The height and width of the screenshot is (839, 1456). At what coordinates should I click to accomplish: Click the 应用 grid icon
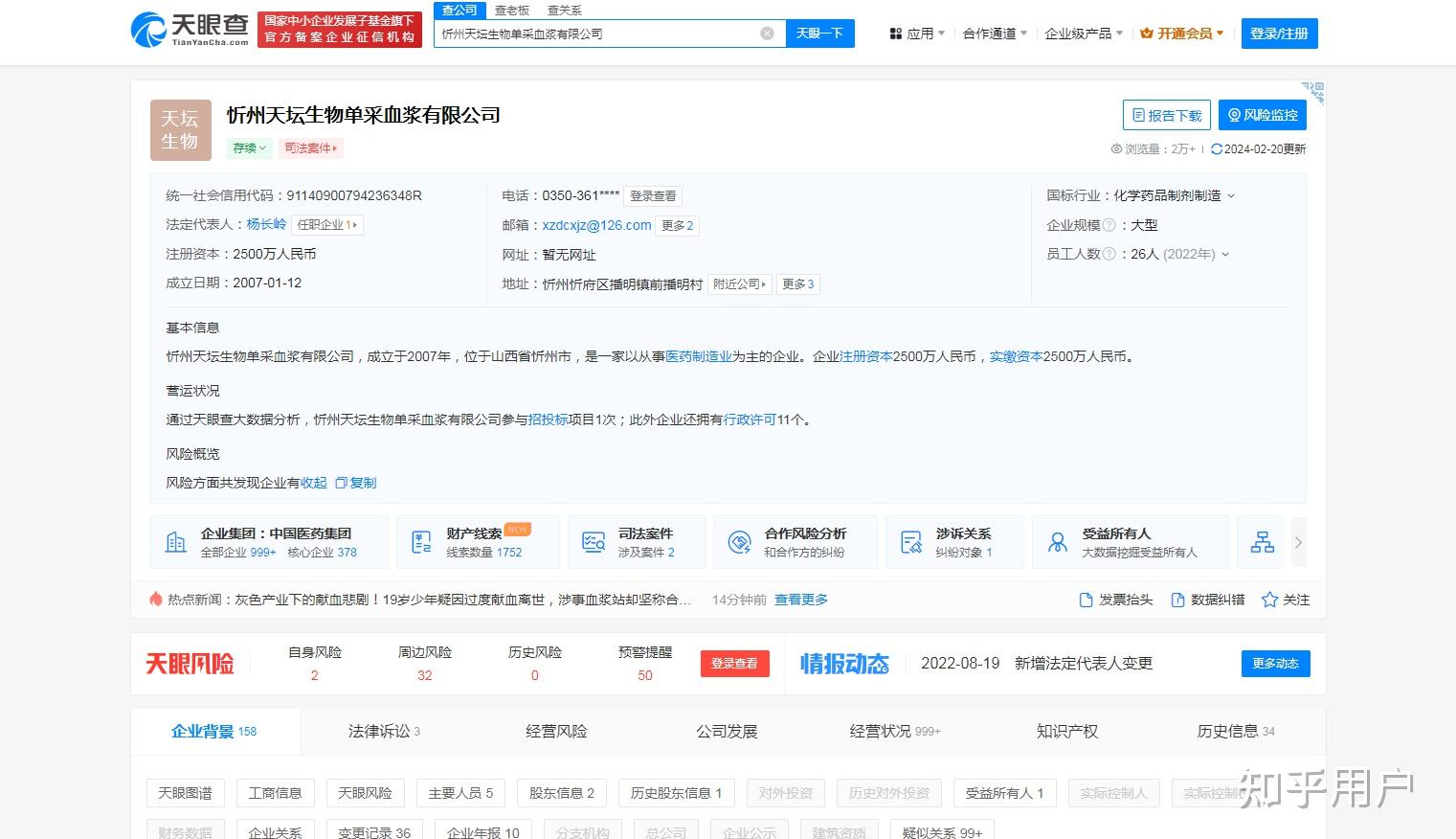(896, 34)
